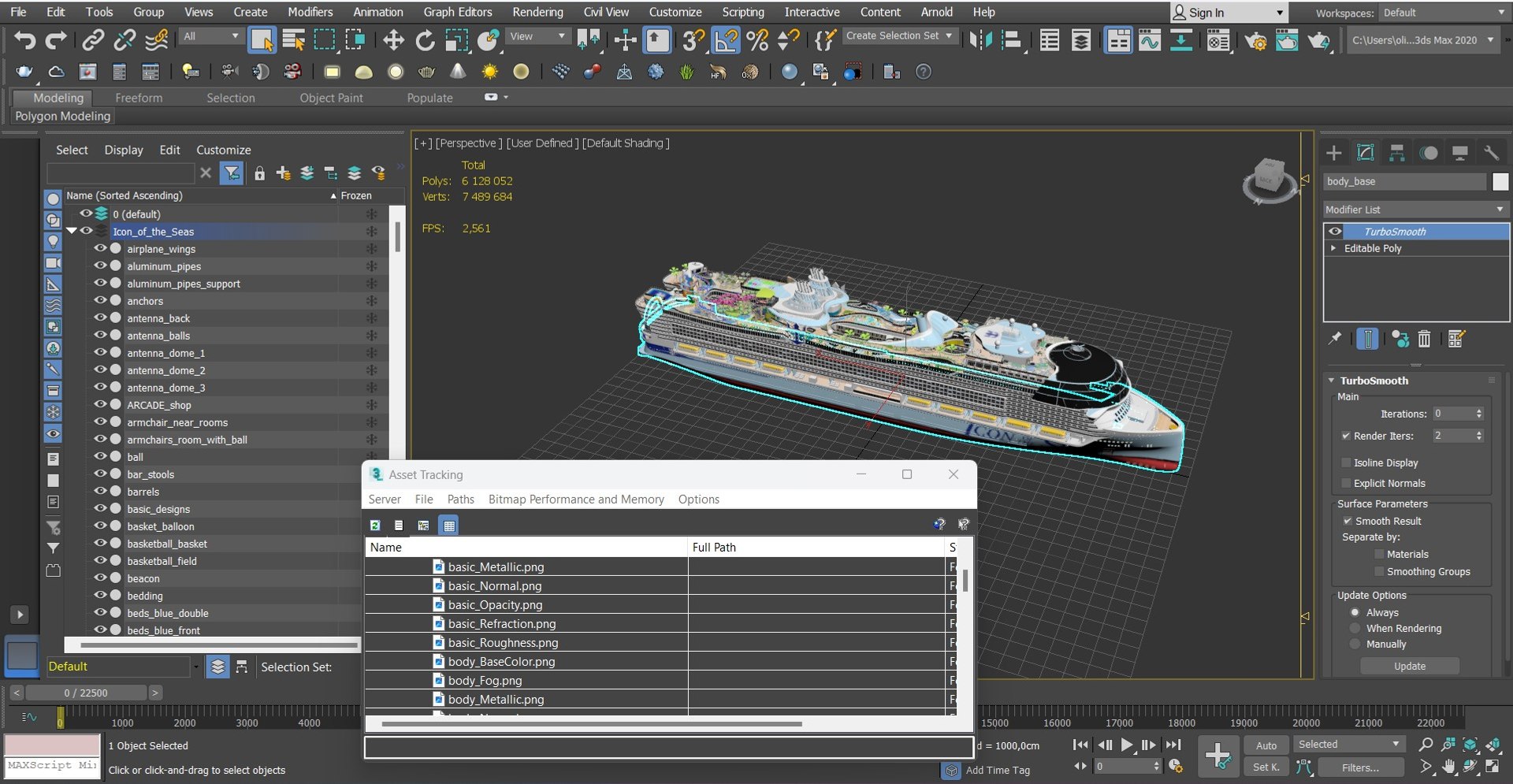Image resolution: width=1513 pixels, height=784 pixels.
Task: Click Go to End playback button
Action: pos(1173,745)
